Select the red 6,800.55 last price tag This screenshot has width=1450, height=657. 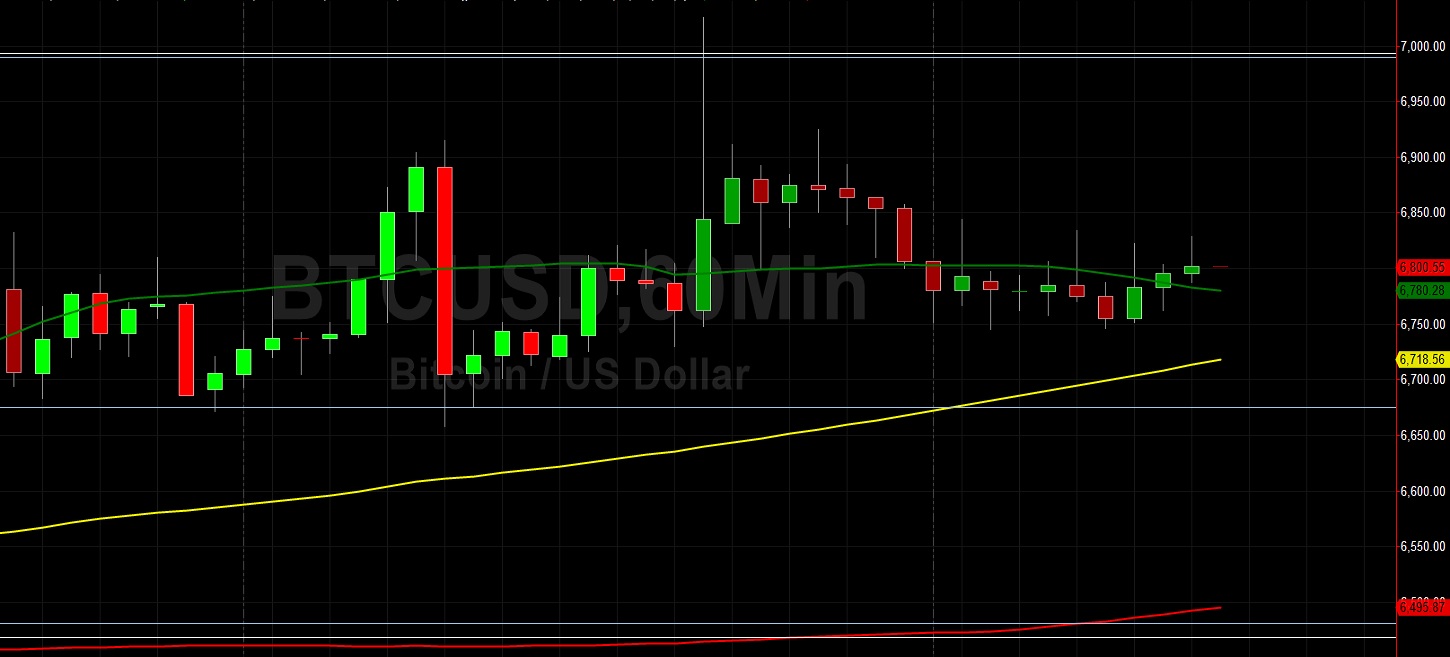[1422, 267]
